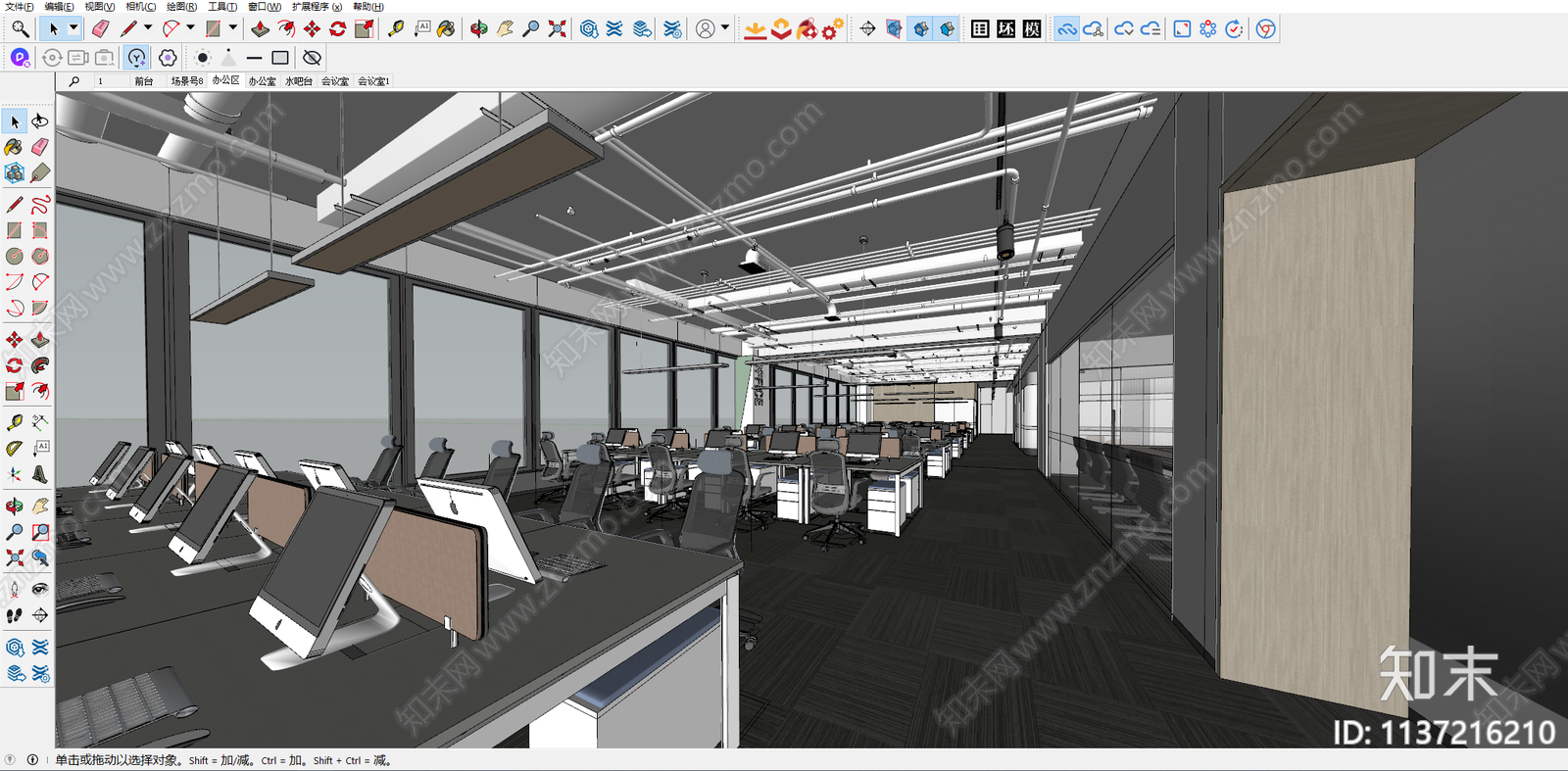Open the 扩展程序(x) menu
The width and height of the screenshot is (1568, 771).
(317, 6)
